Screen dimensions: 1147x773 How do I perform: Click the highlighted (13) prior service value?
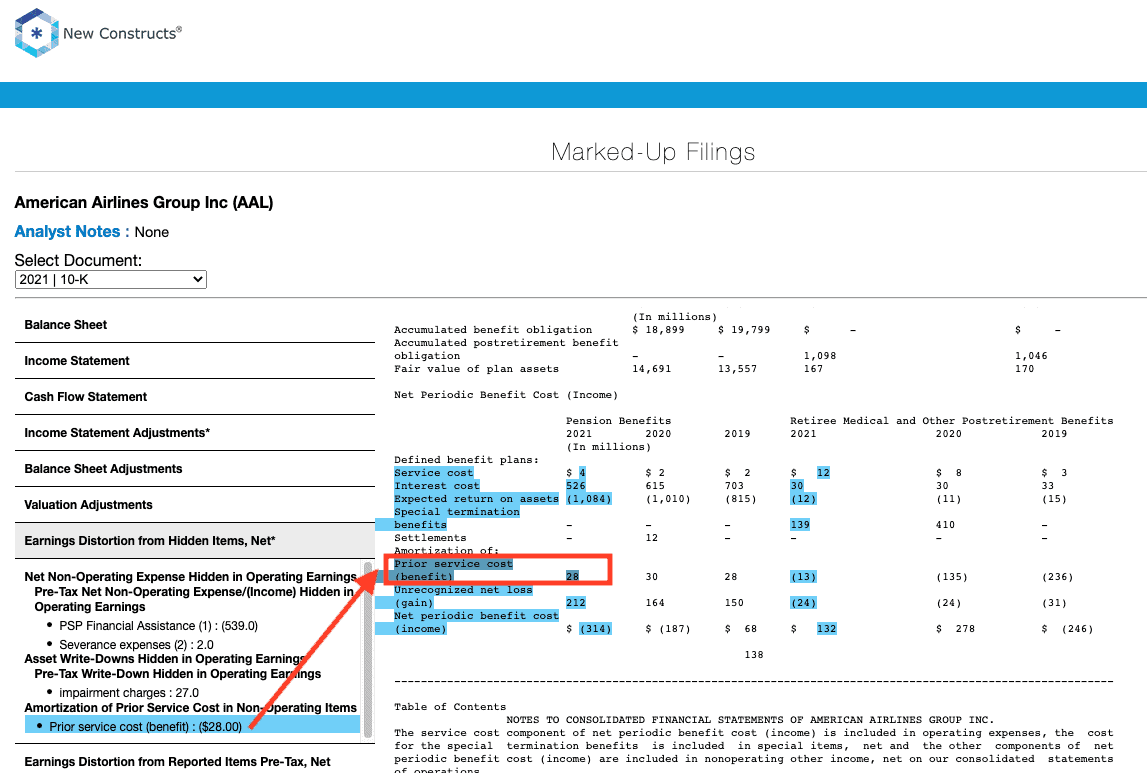point(803,576)
